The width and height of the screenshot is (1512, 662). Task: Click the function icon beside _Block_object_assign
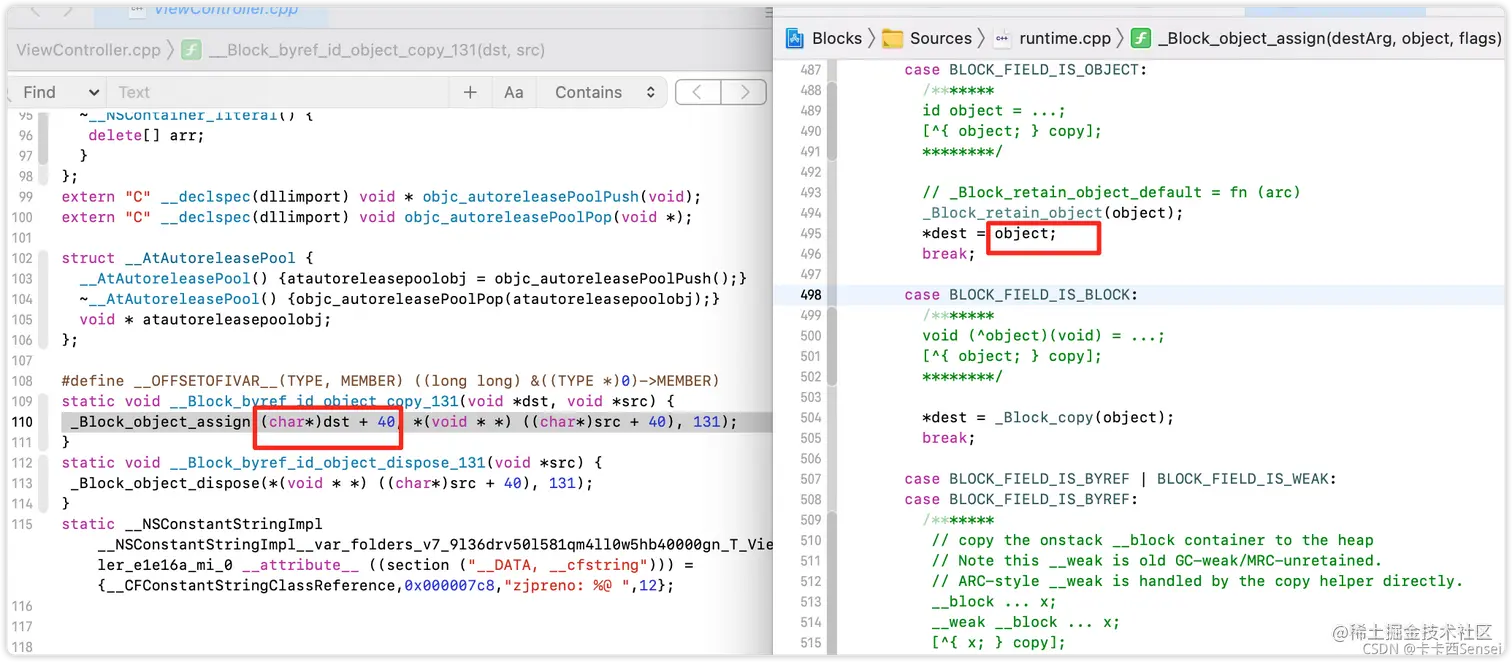tap(1141, 38)
